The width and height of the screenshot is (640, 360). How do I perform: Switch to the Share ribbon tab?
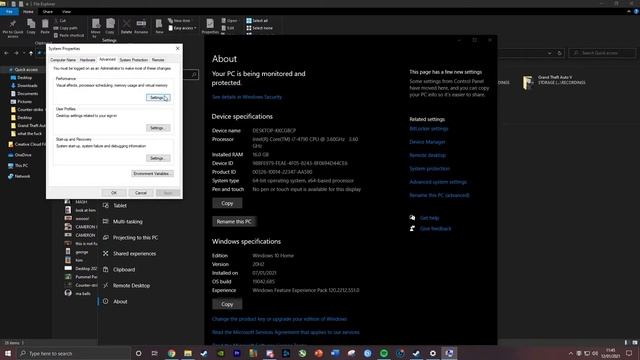click(x=48, y=12)
